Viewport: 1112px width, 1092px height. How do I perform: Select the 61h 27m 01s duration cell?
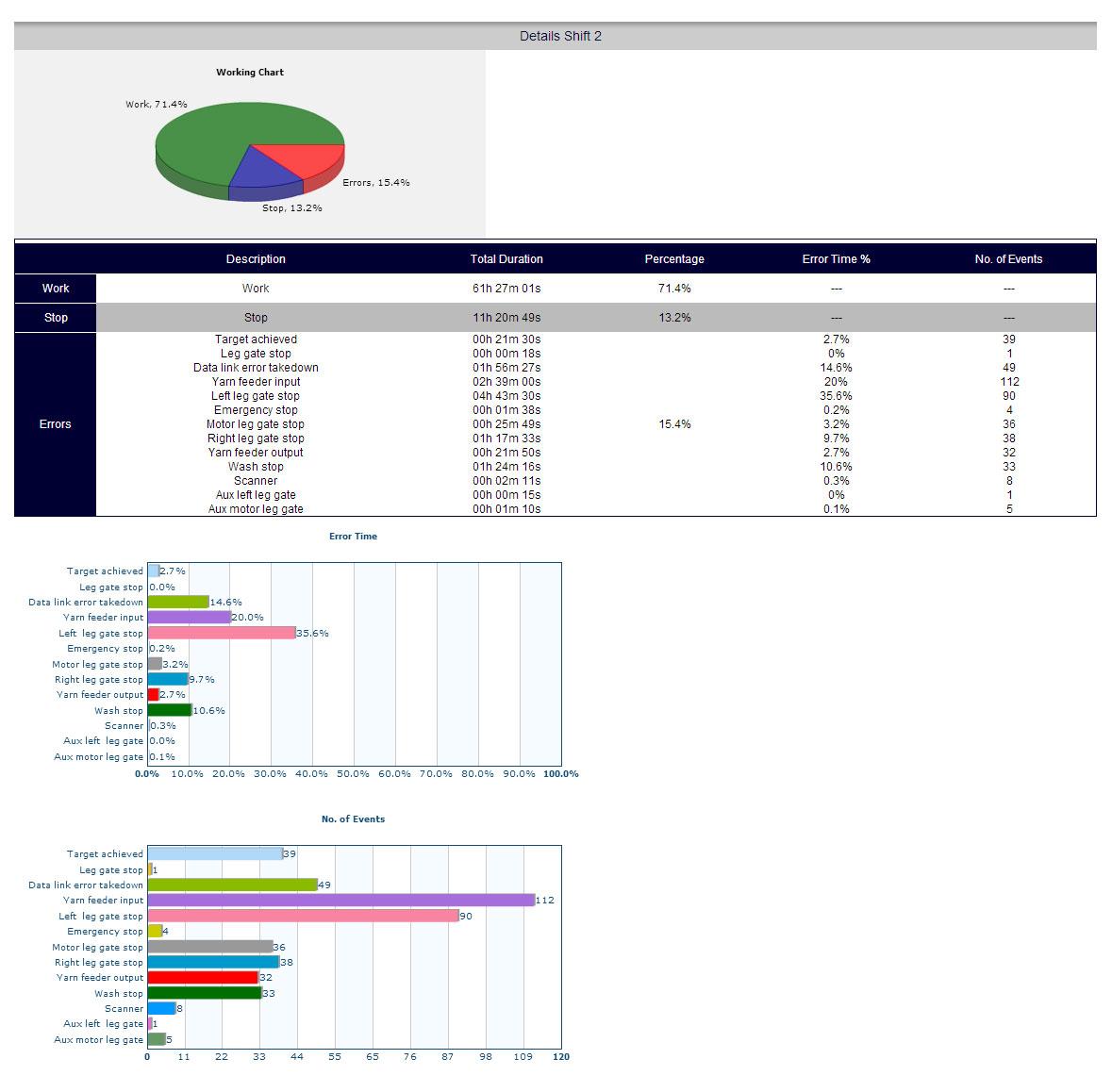[x=506, y=289]
